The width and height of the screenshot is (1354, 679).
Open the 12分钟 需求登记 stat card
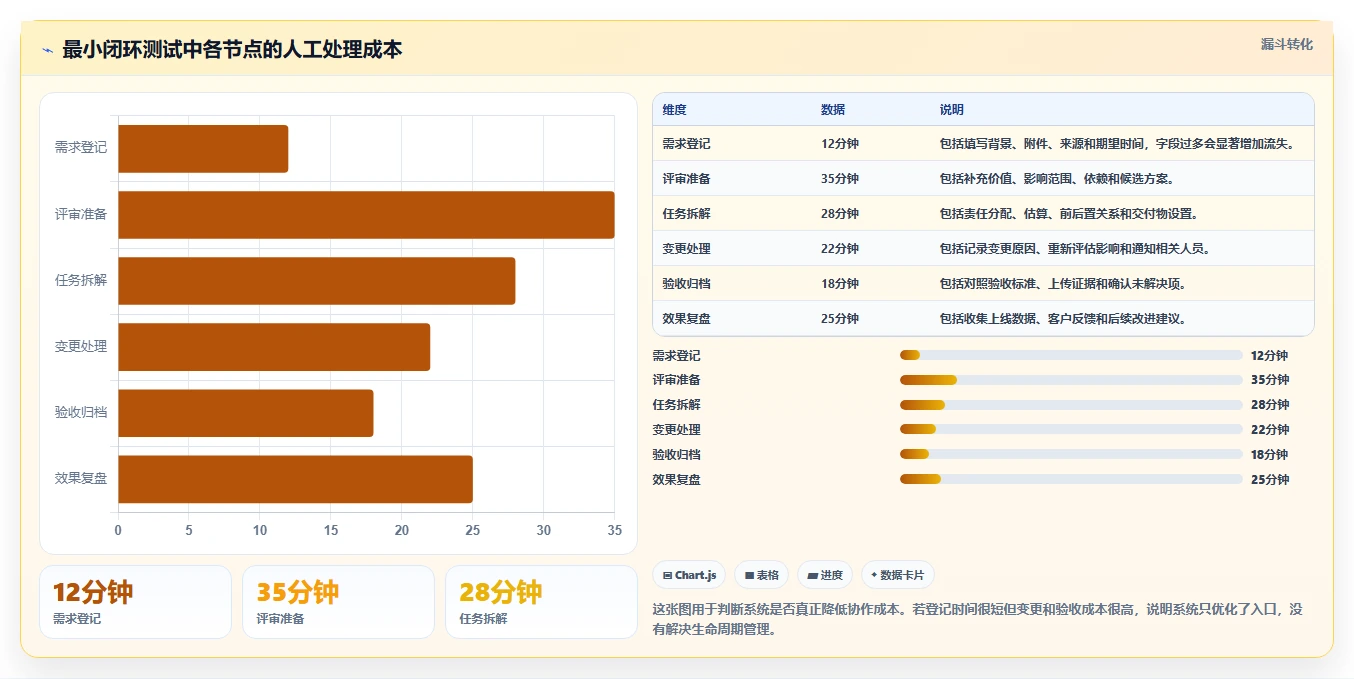(x=135, y=602)
